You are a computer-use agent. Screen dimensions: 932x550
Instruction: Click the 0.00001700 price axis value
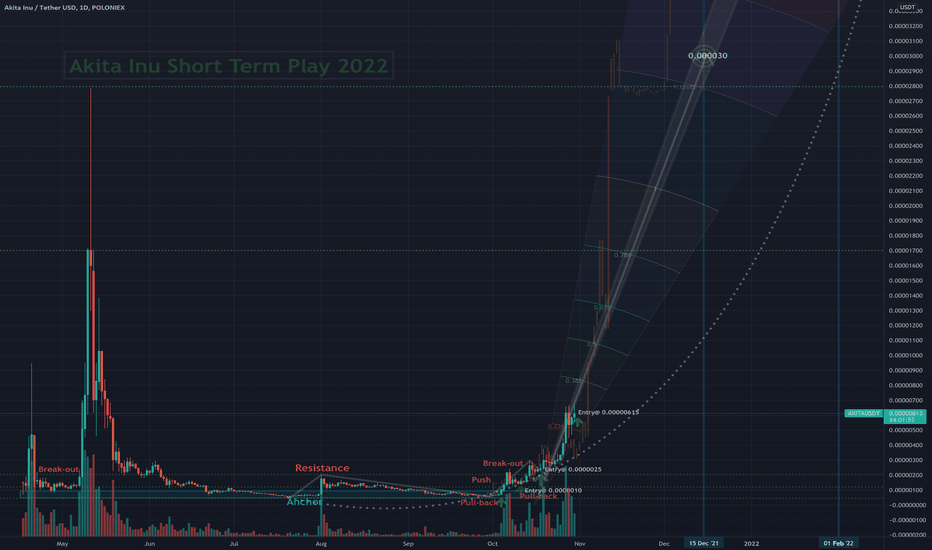905,251
